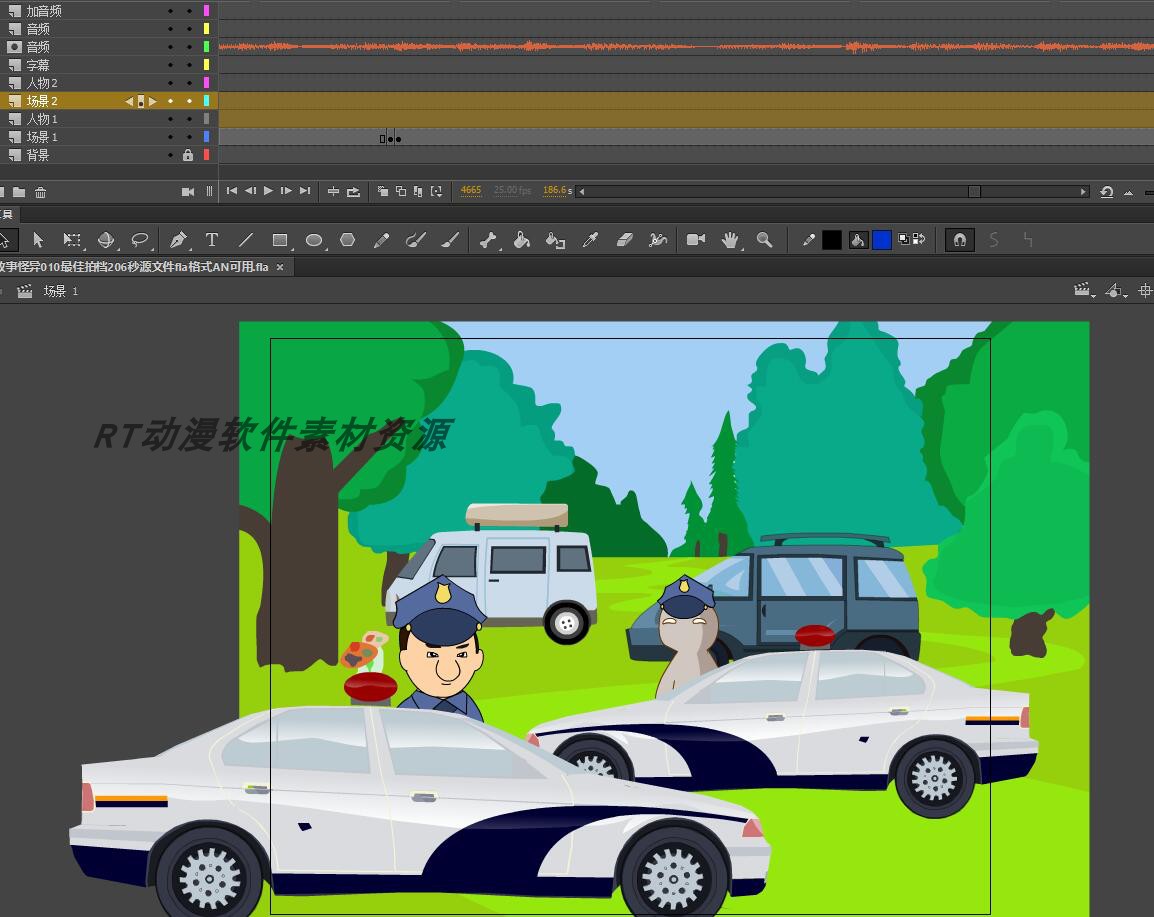
Task: Toggle visibility dot of 人物2 layer
Action: [170, 83]
